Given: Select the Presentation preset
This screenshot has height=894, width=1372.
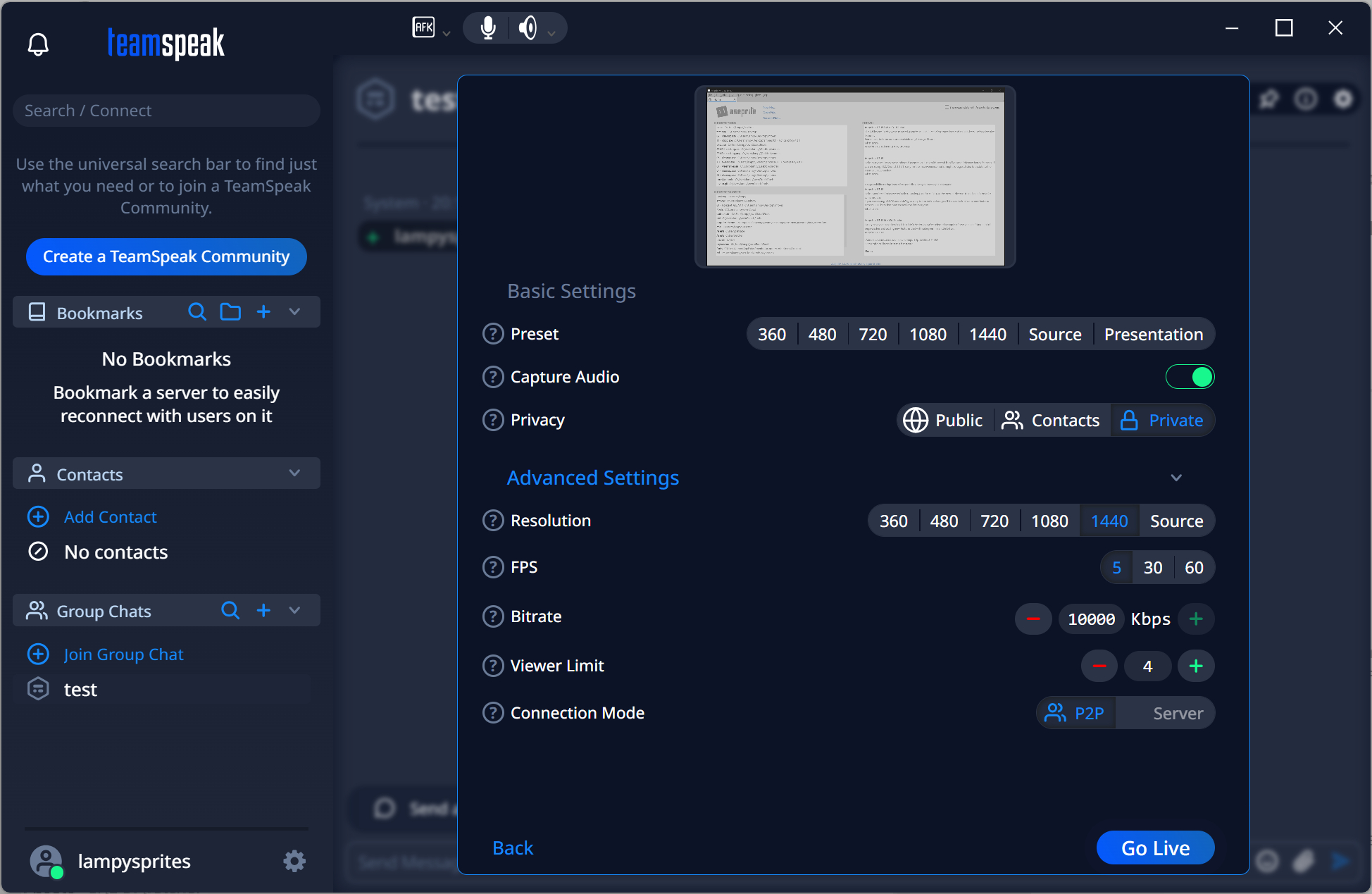Looking at the screenshot, I should click(1153, 335).
